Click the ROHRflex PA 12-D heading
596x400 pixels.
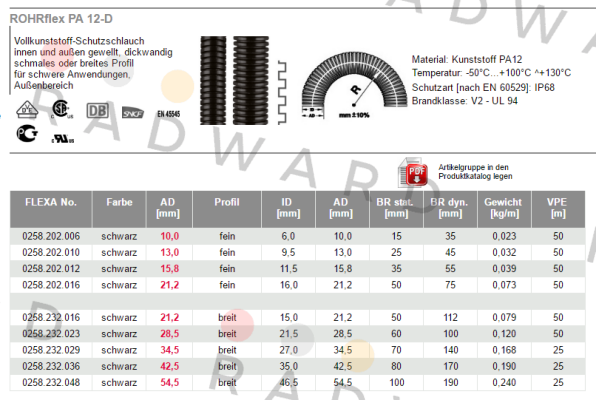tap(61, 19)
